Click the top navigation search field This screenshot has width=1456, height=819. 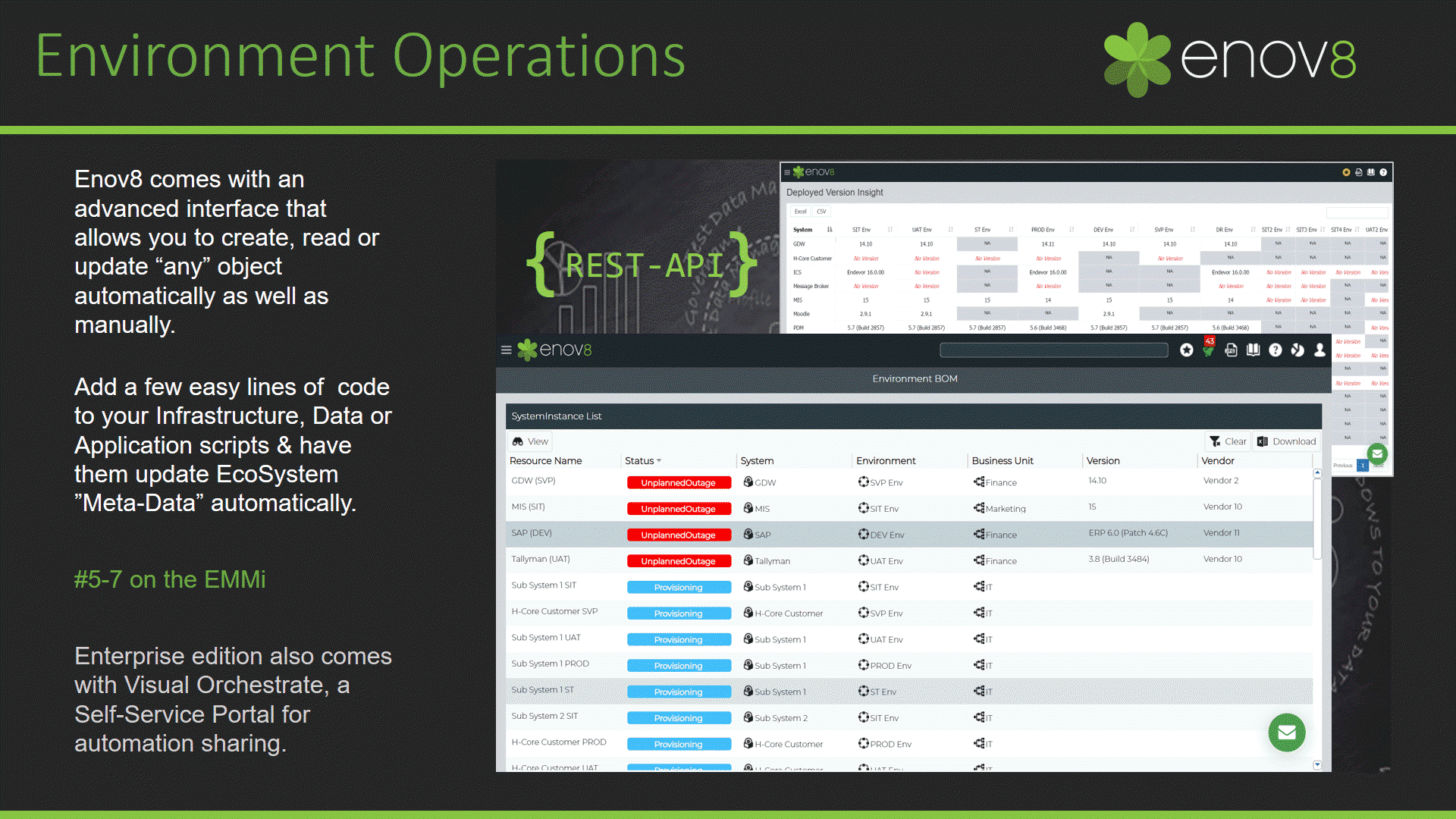click(x=1053, y=350)
